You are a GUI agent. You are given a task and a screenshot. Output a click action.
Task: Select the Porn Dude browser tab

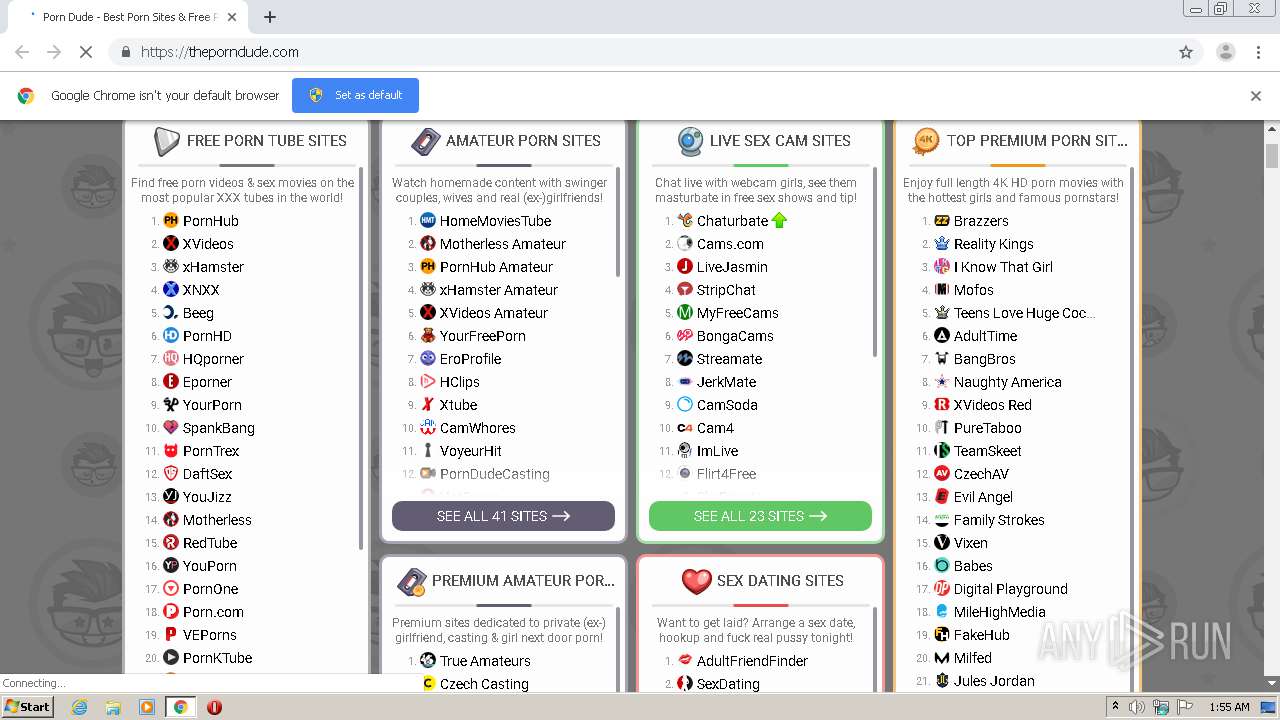[x=128, y=17]
